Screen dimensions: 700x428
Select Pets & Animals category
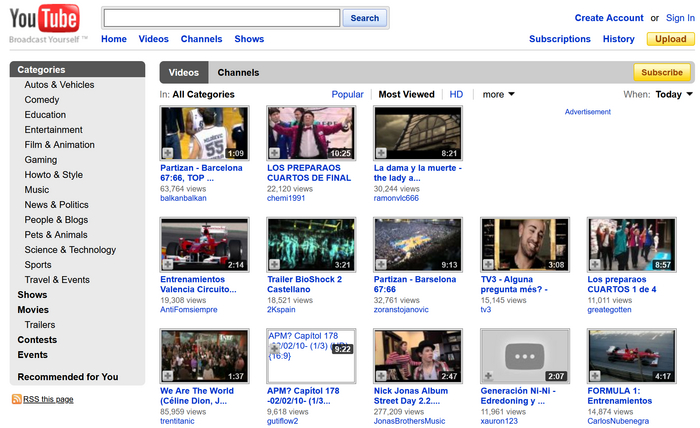pos(56,235)
